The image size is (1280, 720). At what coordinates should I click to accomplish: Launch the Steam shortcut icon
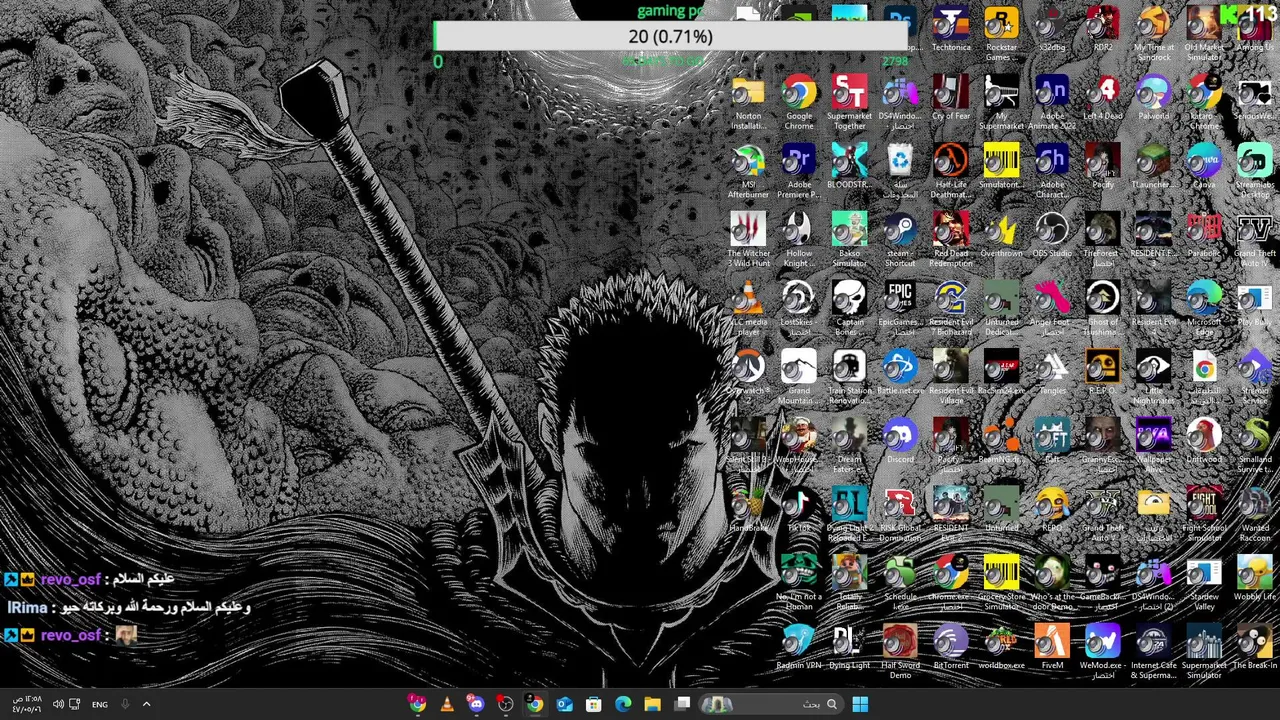click(x=900, y=240)
